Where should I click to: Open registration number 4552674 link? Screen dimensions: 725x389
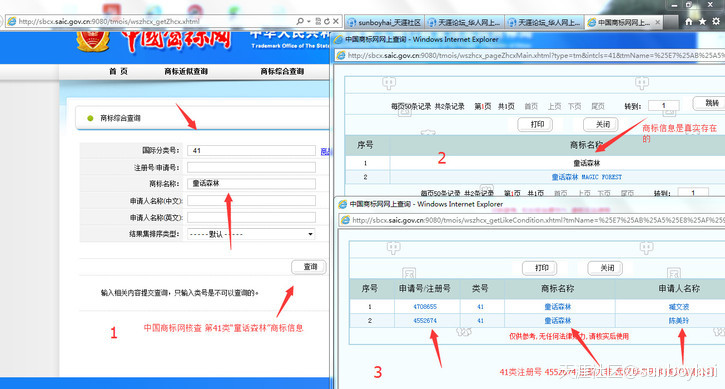425,321
